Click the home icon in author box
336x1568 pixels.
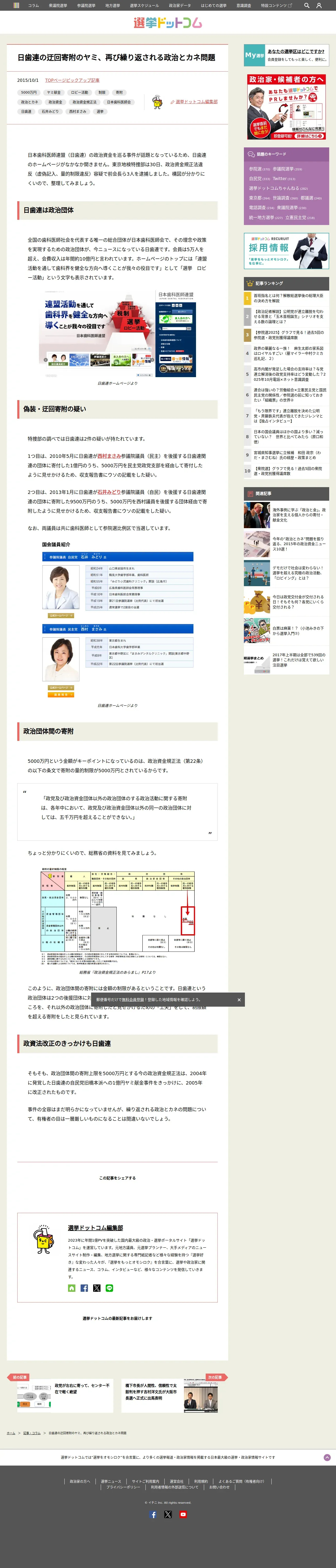(x=72, y=1288)
